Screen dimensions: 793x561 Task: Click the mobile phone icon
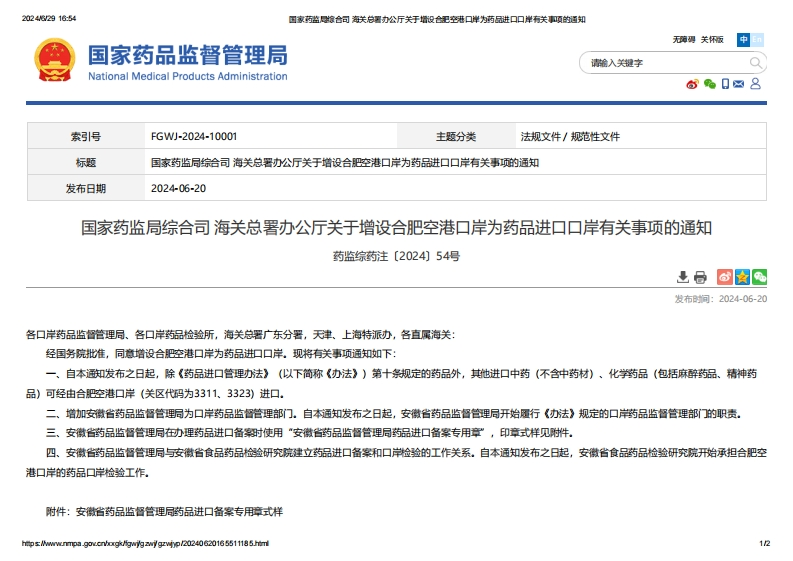[725, 84]
